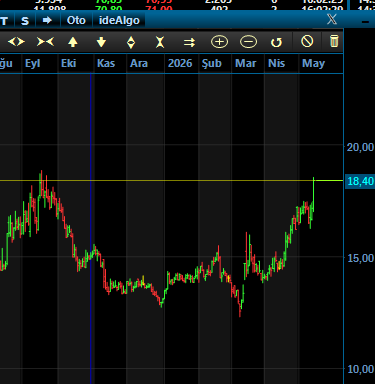Screen dimensions: 375x384
Task: Zoom in with the plus circle icon
Action: click(x=219, y=42)
